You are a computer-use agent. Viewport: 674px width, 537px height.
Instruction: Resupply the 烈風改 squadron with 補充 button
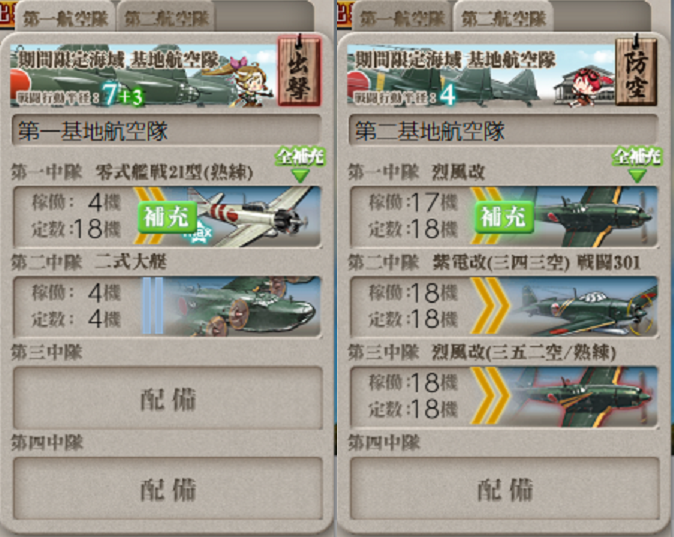(504, 217)
